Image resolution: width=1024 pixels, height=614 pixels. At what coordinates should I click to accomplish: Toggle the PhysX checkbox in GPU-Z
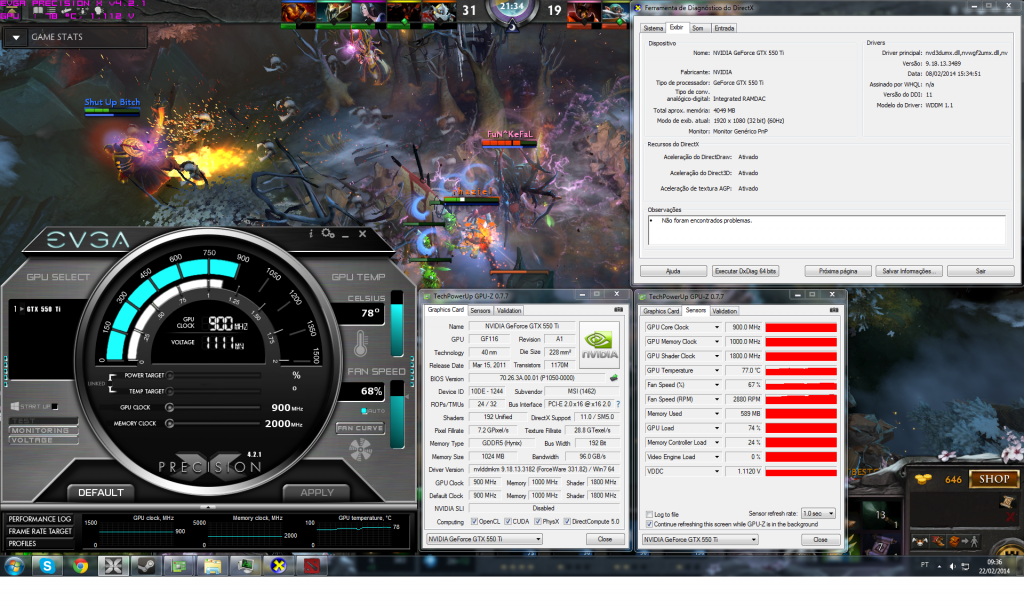click(x=537, y=521)
